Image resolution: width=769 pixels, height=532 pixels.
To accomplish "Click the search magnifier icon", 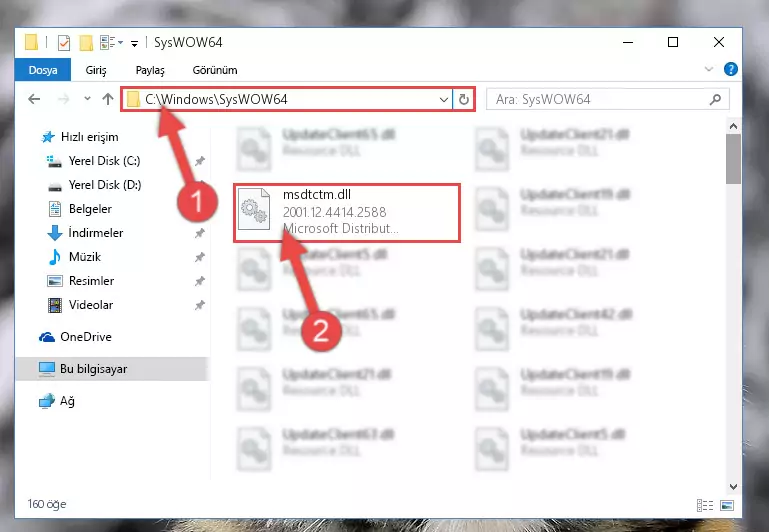I will coord(715,100).
